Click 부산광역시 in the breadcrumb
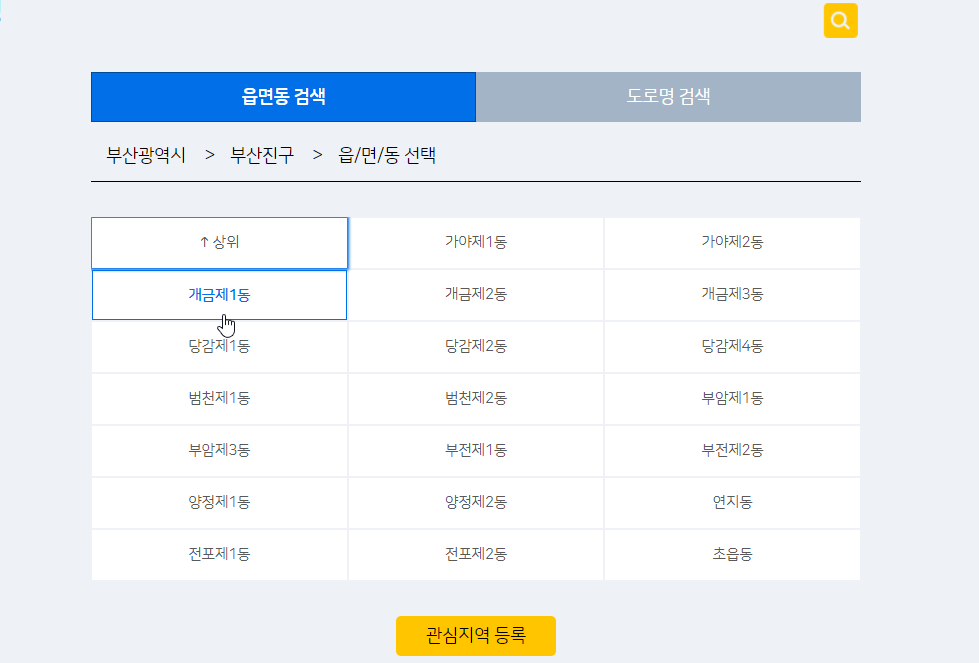The image size is (979, 663). (145, 155)
